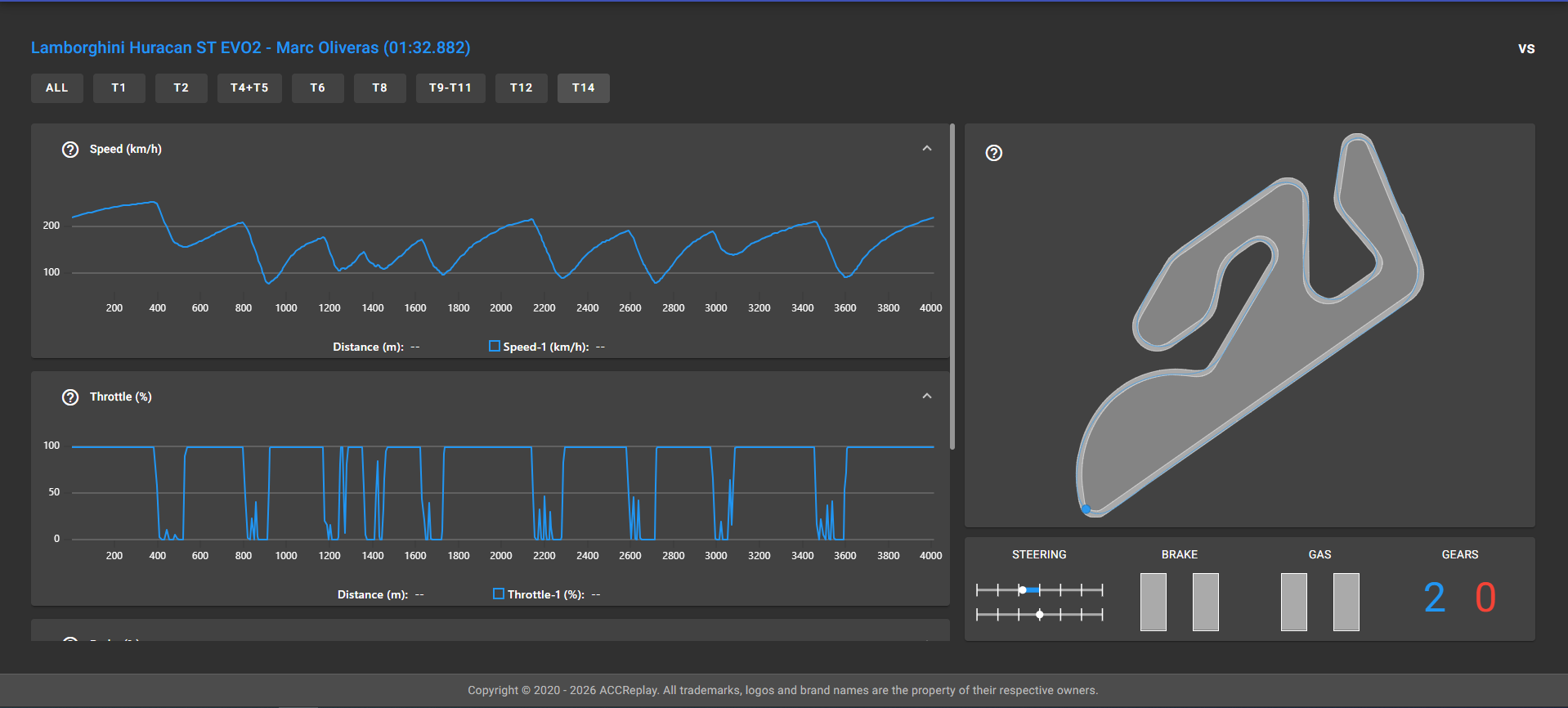Click the help icon on the track map
The width and height of the screenshot is (1568, 708).
tap(994, 153)
